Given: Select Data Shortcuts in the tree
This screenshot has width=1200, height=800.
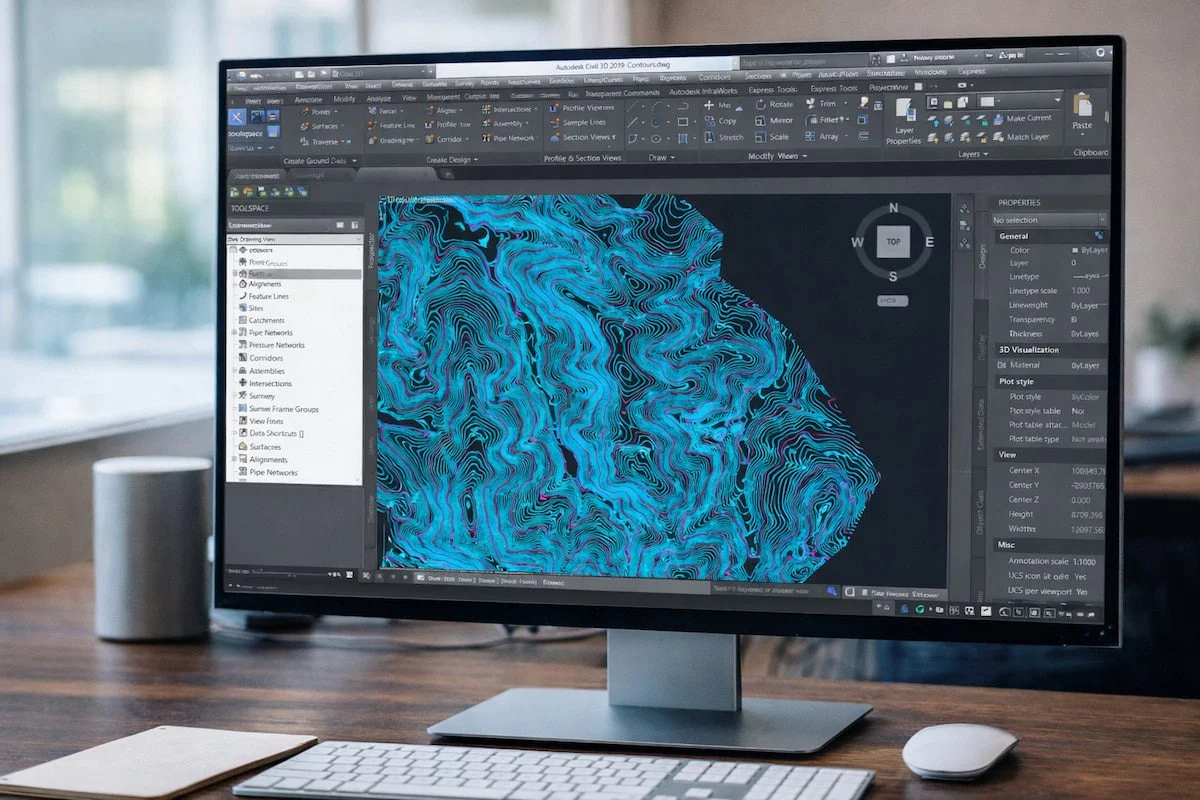Looking at the screenshot, I should (x=276, y=434).
